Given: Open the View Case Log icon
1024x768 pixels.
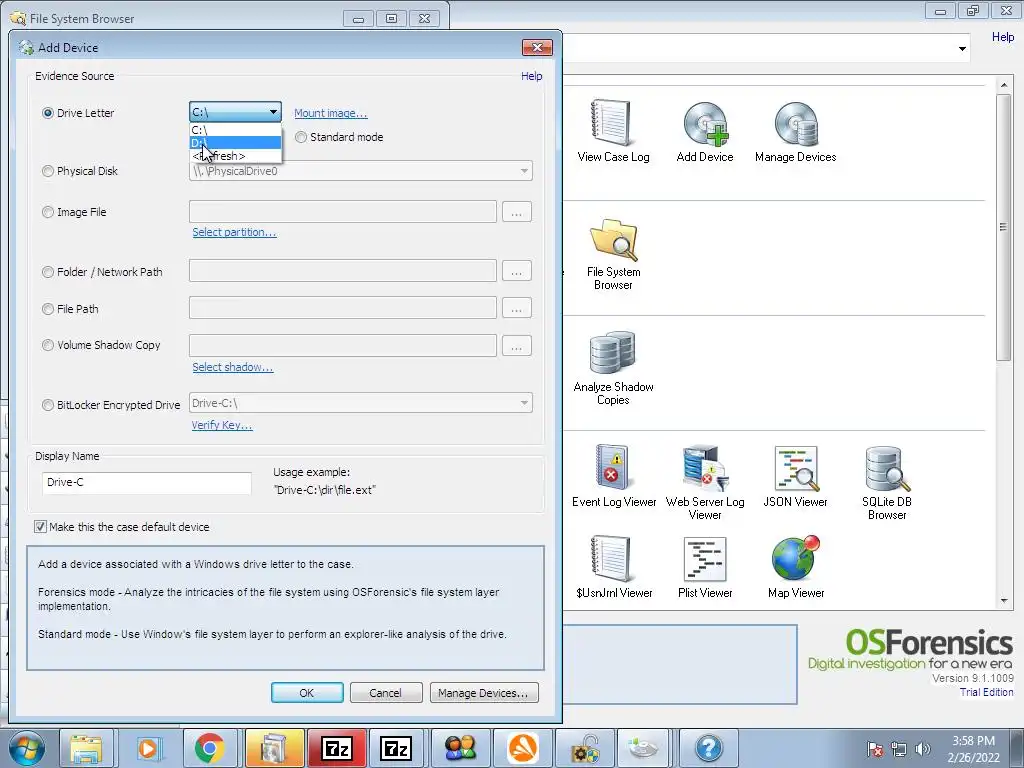Looking at the screenshot, I should pos(613,131).
